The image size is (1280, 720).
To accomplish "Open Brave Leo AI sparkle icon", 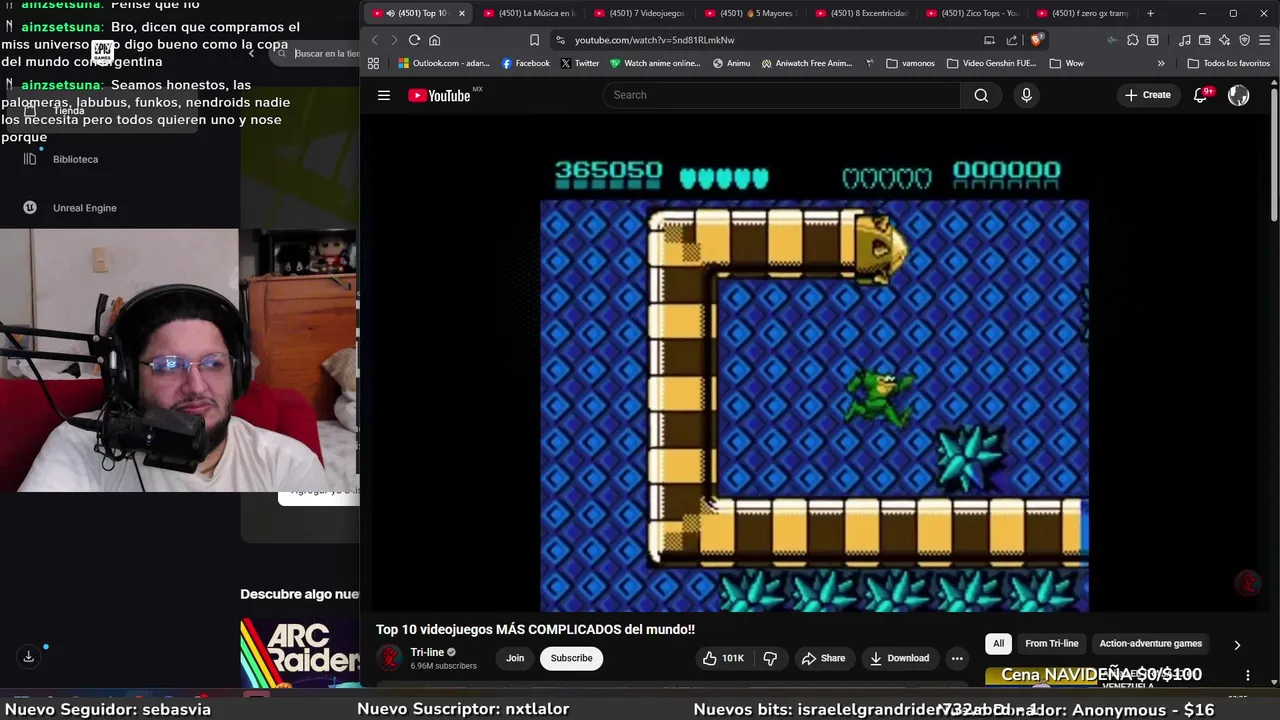I will click(1225, 40).
